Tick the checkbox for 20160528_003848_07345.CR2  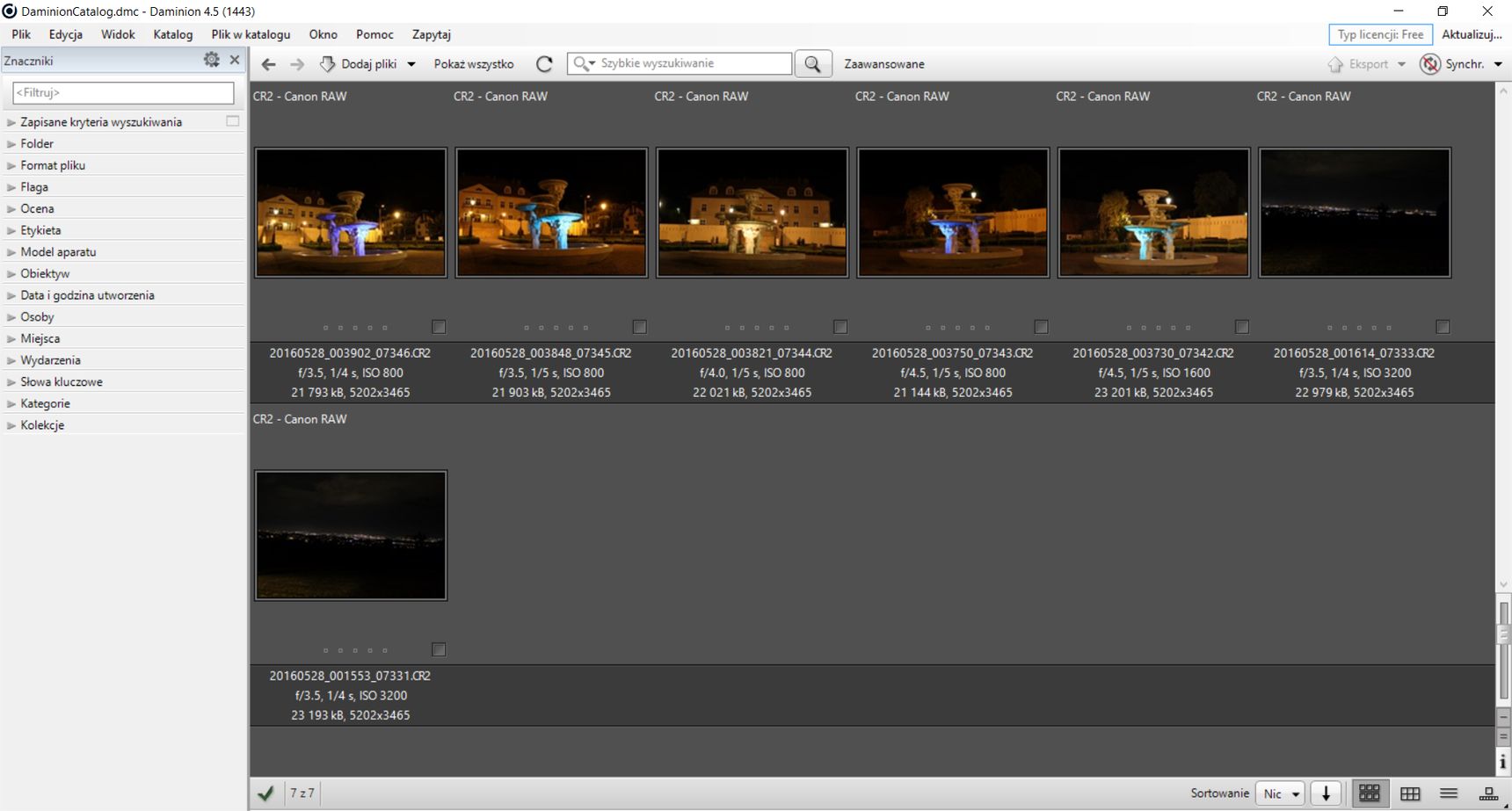tap(640, 327)
